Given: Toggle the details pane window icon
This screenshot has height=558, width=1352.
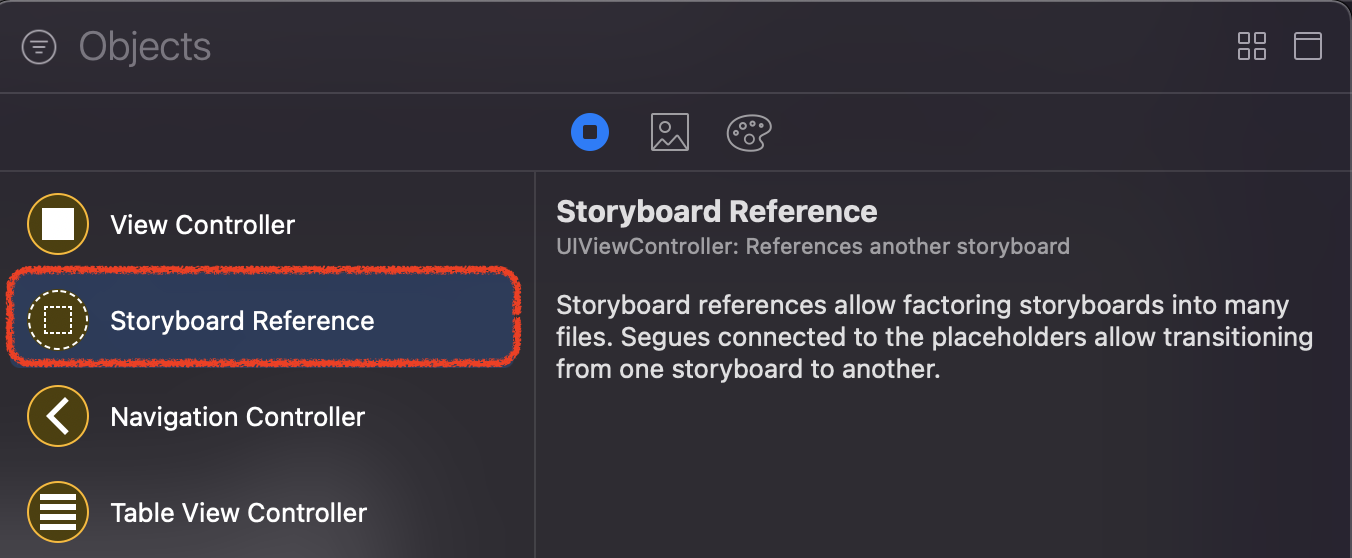Looking at the screenshot, I should [1308, 46].
